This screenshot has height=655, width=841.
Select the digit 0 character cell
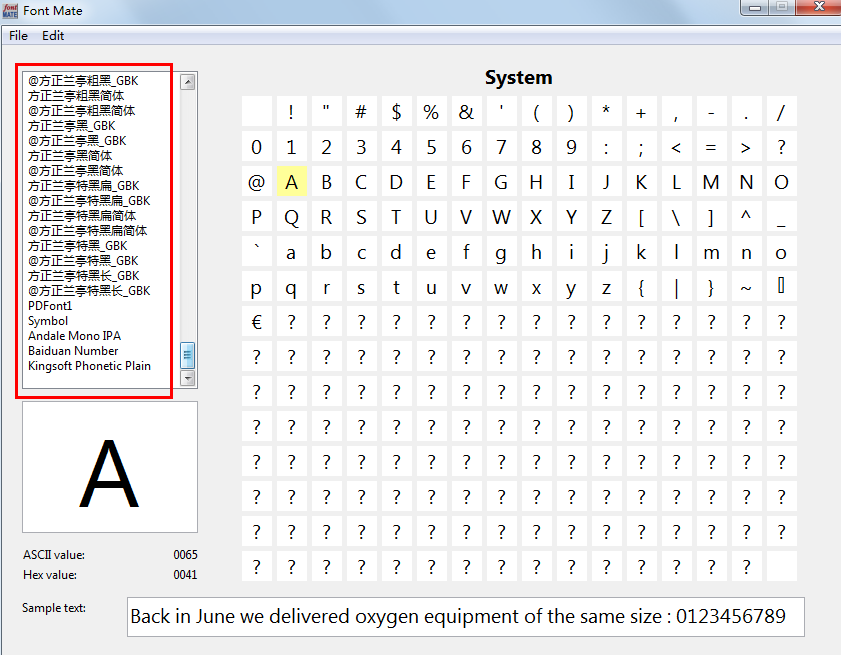[x=256, y=146]
